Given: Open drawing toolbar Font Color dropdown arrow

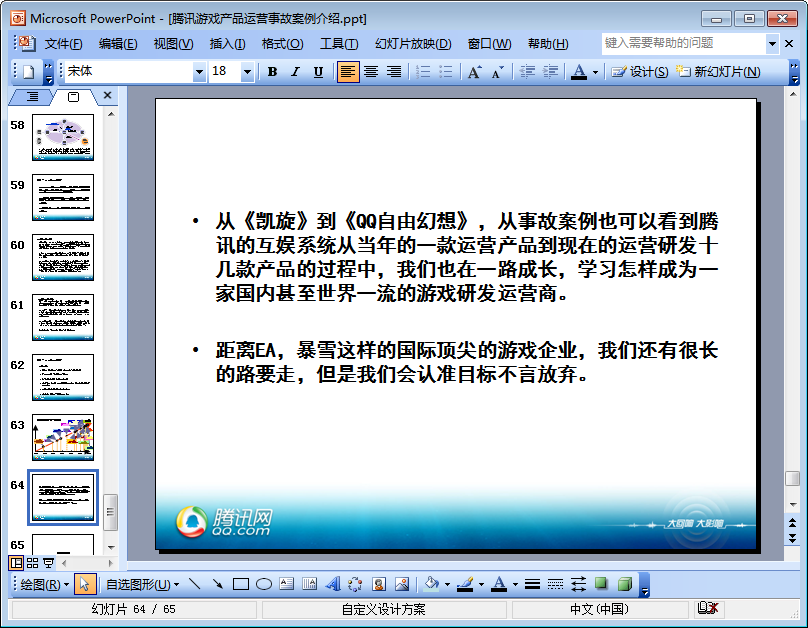Looking at the screenshot, I should (515, 585).
